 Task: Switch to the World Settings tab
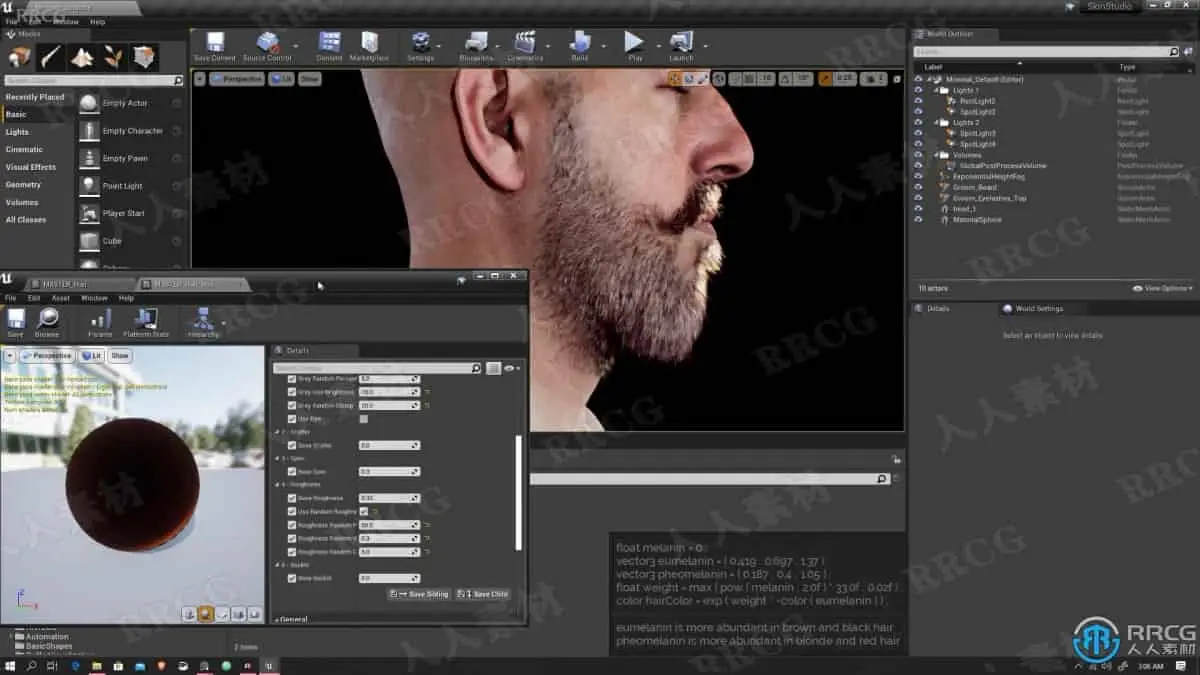pyautogui.click(x=1038, y=309)
